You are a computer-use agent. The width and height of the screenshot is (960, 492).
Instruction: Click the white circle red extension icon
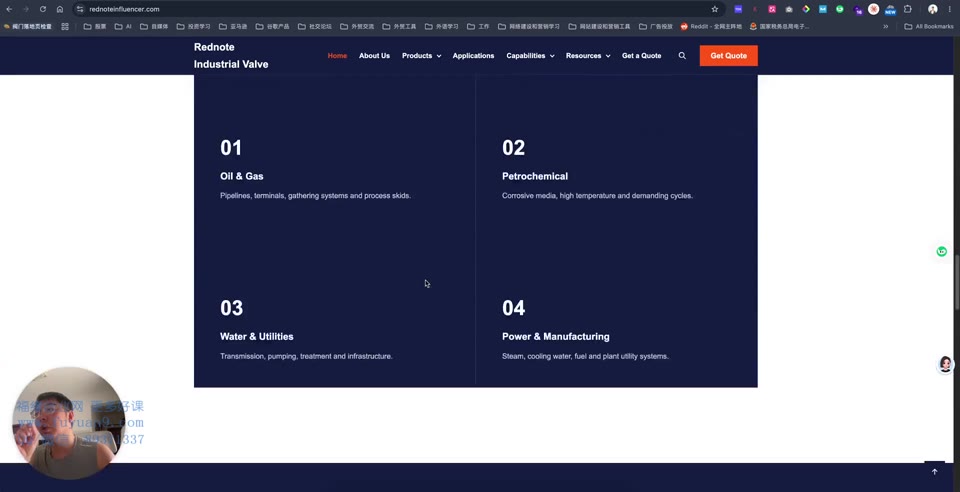click(x=874, y=9)
